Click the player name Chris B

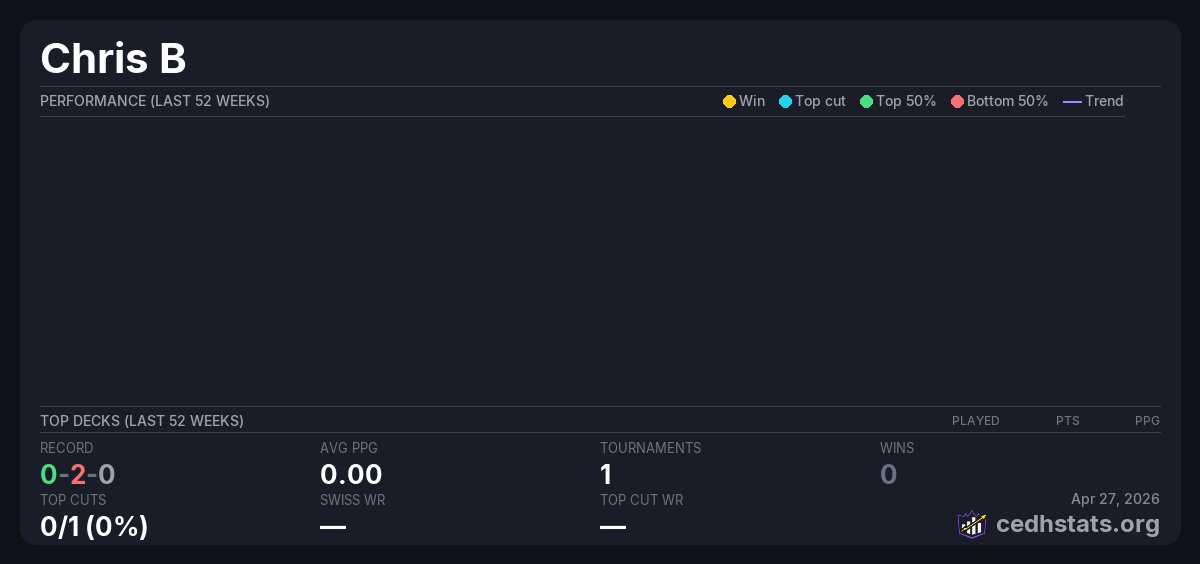113,59
